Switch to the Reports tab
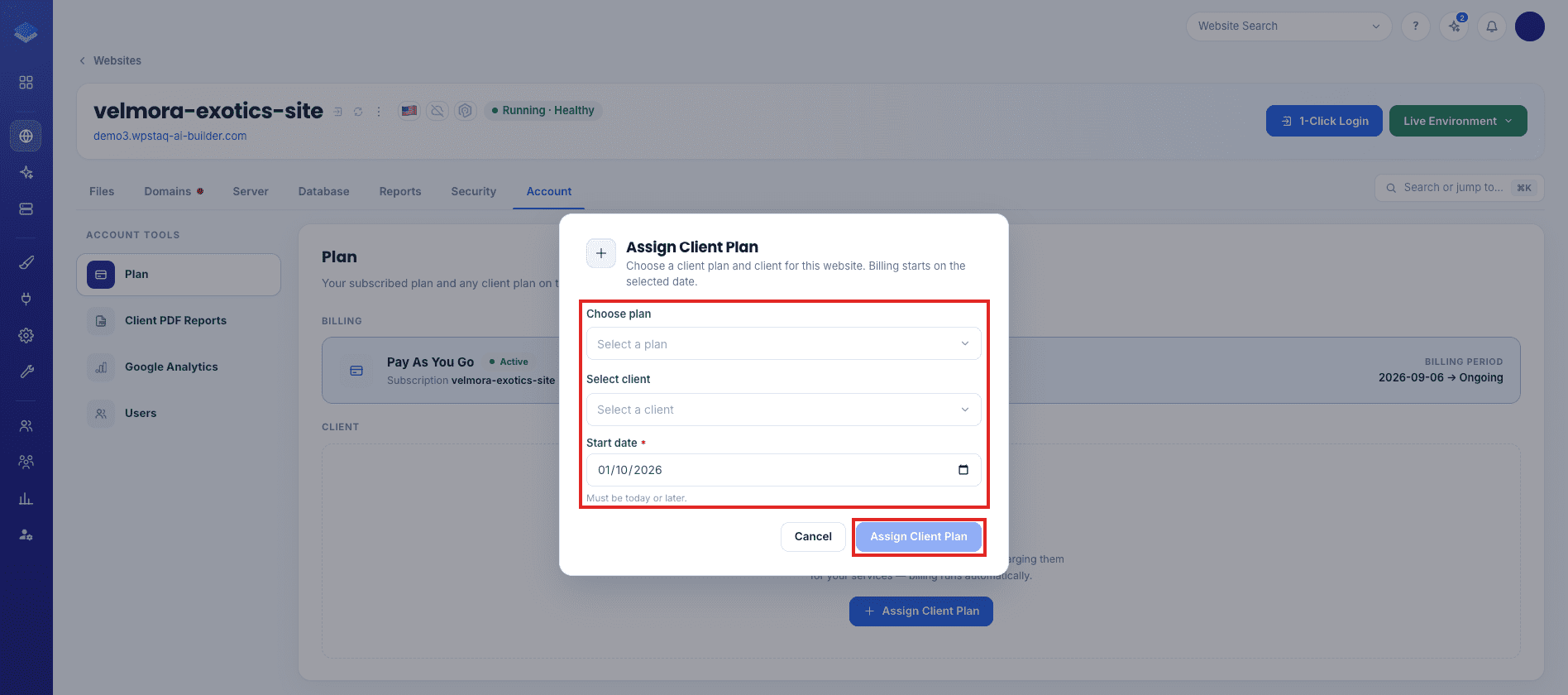Viewport: 1568px width, 695px height. pyautogui.click(x=400, y=191)
